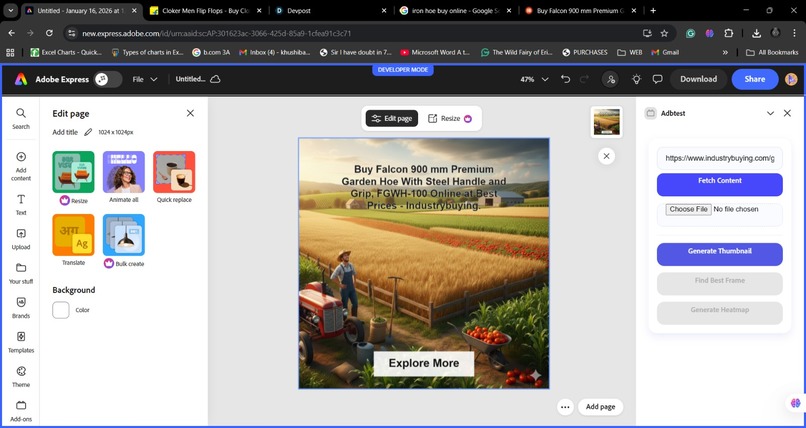Viewport: 806px width, 428px height.
Task: Open the All Bookmarks folder
Action: pyautogui.click(x=772, y=52)
